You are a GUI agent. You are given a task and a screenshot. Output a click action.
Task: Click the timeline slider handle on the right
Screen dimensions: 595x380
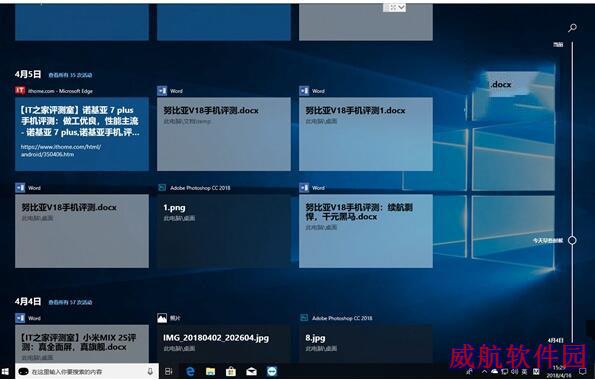tap(572, 240)
